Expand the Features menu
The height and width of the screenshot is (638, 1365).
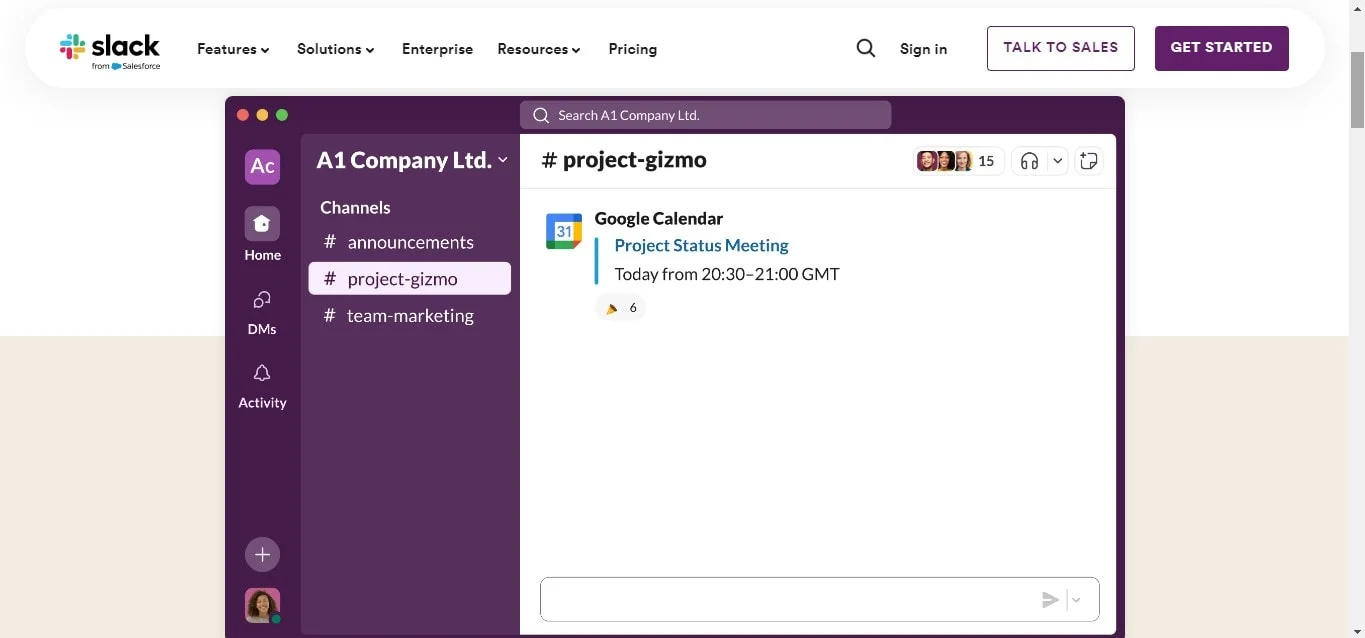pyautogui.click(x=233, y=49)
